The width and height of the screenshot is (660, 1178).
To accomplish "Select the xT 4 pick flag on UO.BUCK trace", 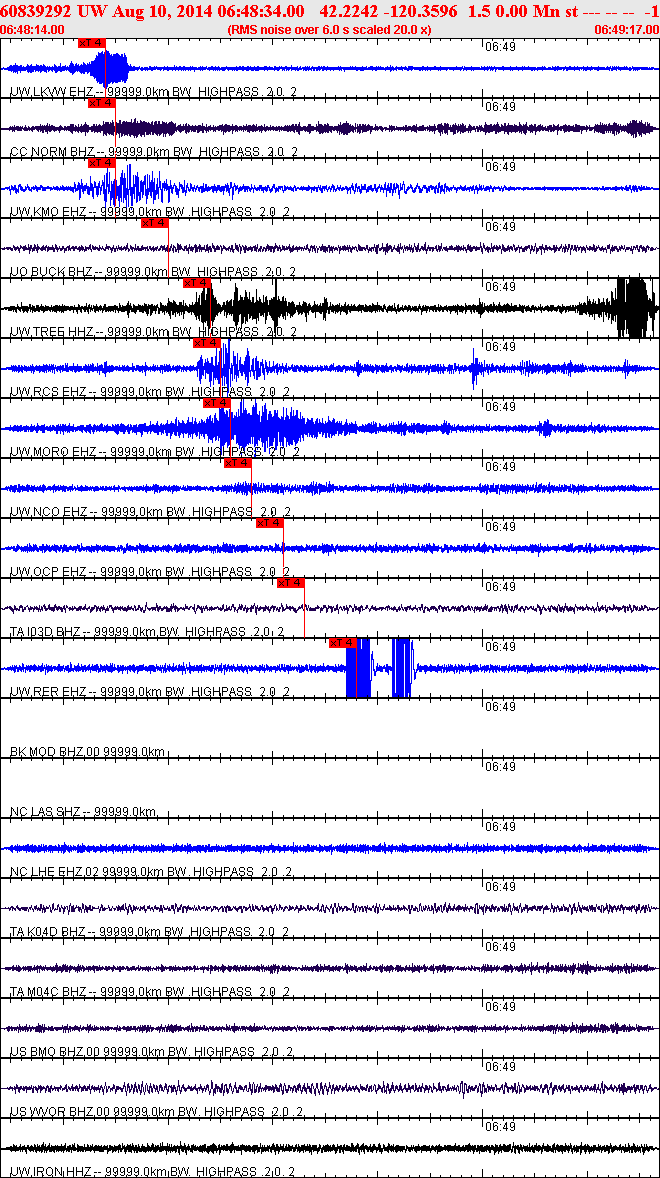I will click(x=154, y=223).
